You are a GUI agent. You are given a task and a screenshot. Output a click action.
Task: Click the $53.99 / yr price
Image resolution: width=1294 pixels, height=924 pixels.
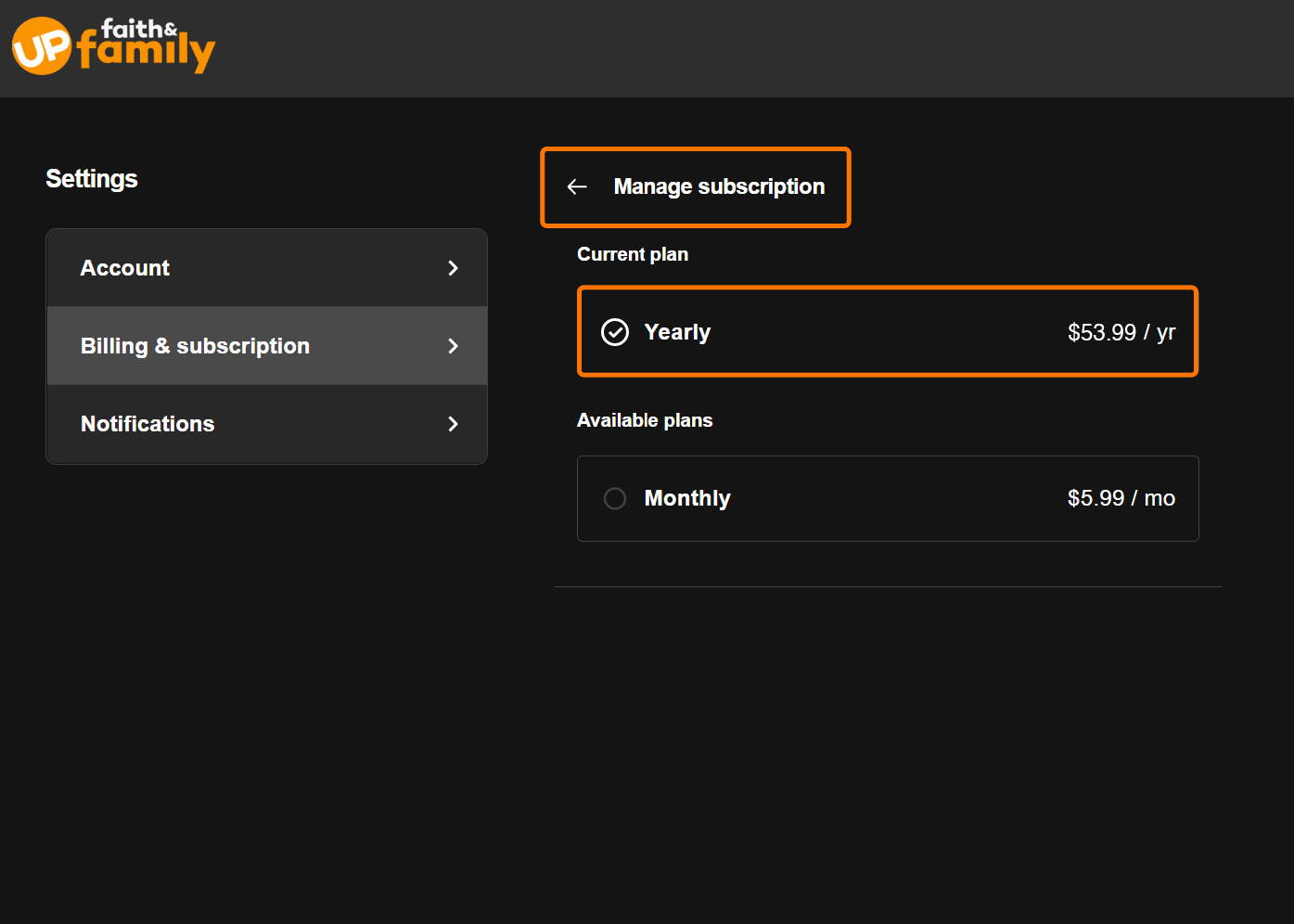[x=1121, y=332]
